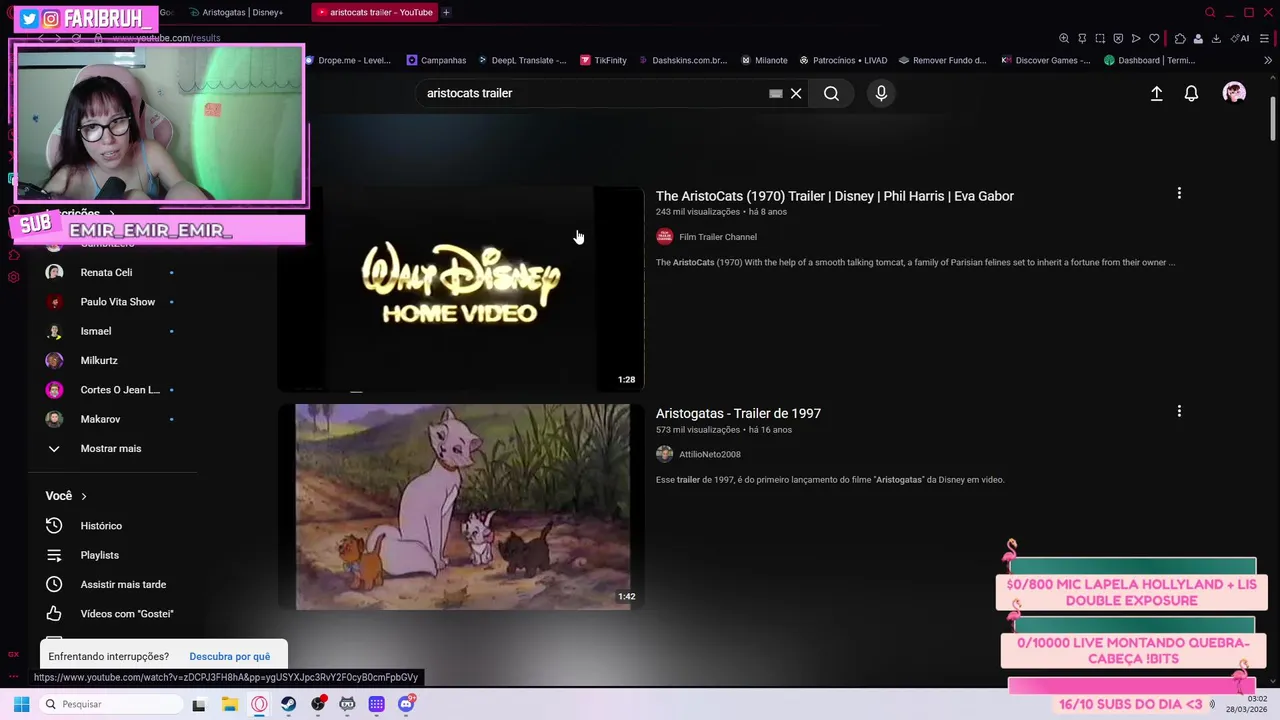The image size is (1280, 720).
Task: Open the Discover Games bookmark
Action: point(1046,60)
